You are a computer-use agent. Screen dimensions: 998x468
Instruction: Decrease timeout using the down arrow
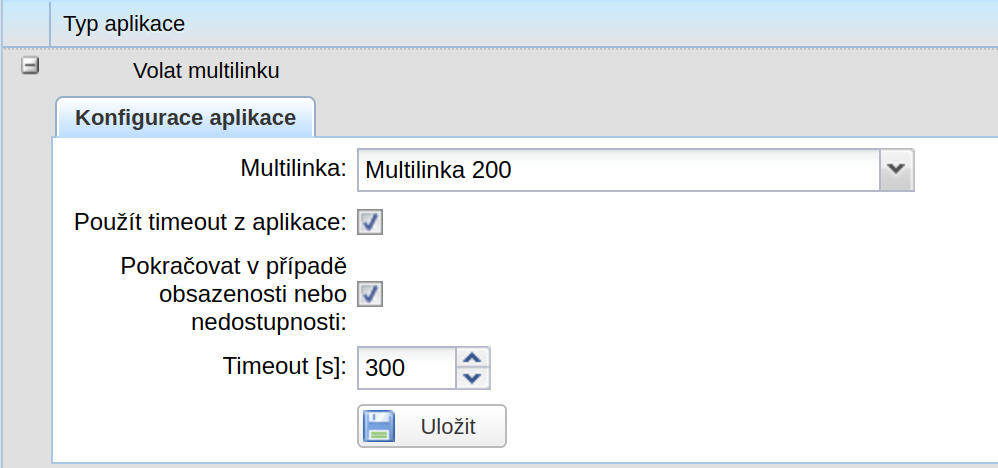tap(472, 378)
